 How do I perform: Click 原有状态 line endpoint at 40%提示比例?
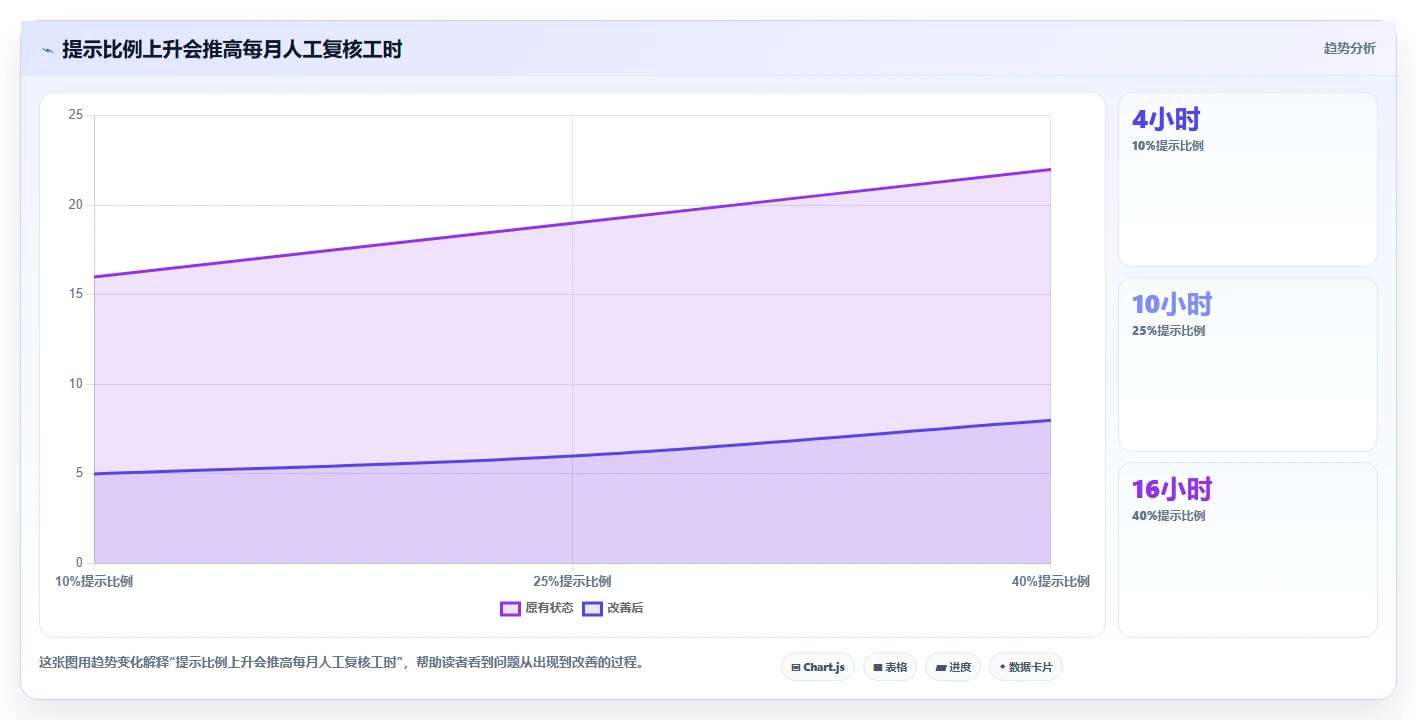(1050, 169)
